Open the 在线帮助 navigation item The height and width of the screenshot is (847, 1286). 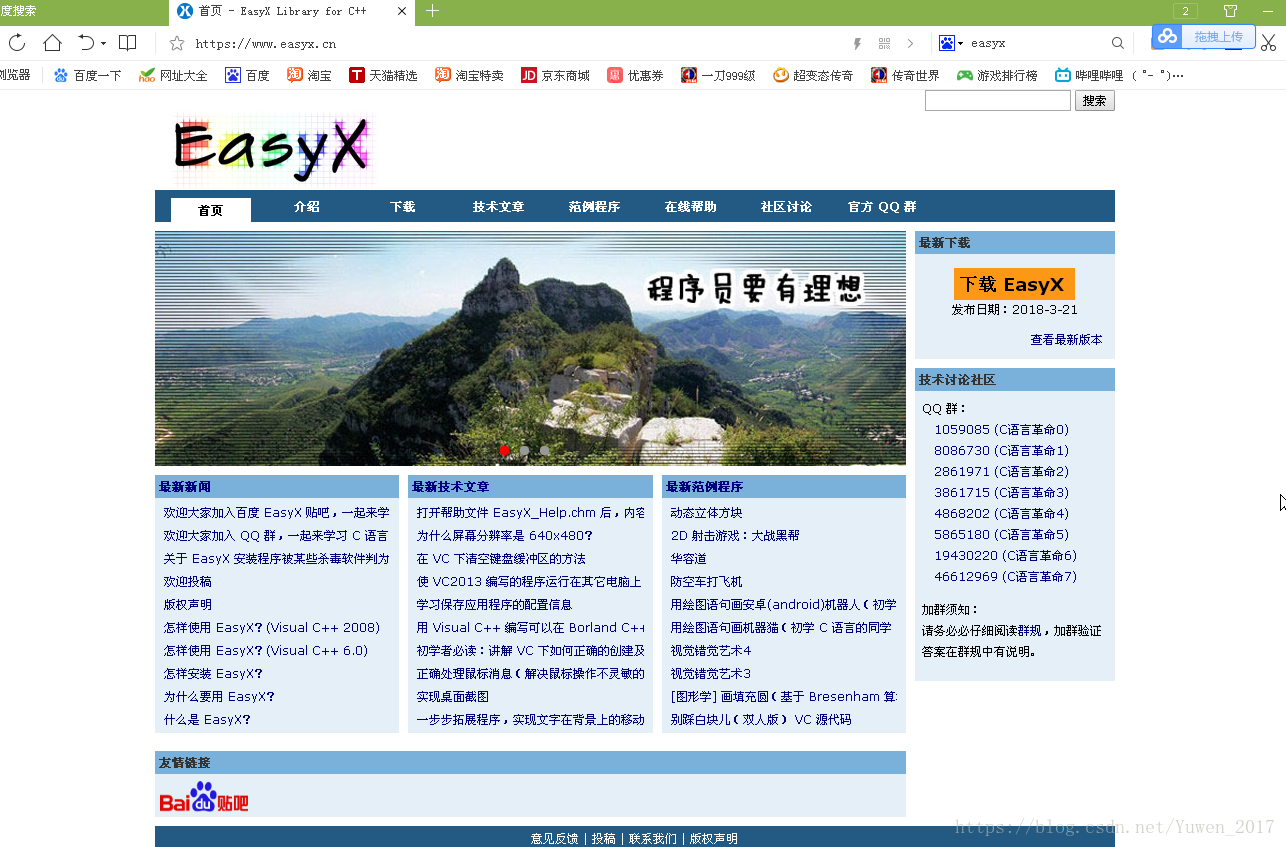[x=690, y=207]
